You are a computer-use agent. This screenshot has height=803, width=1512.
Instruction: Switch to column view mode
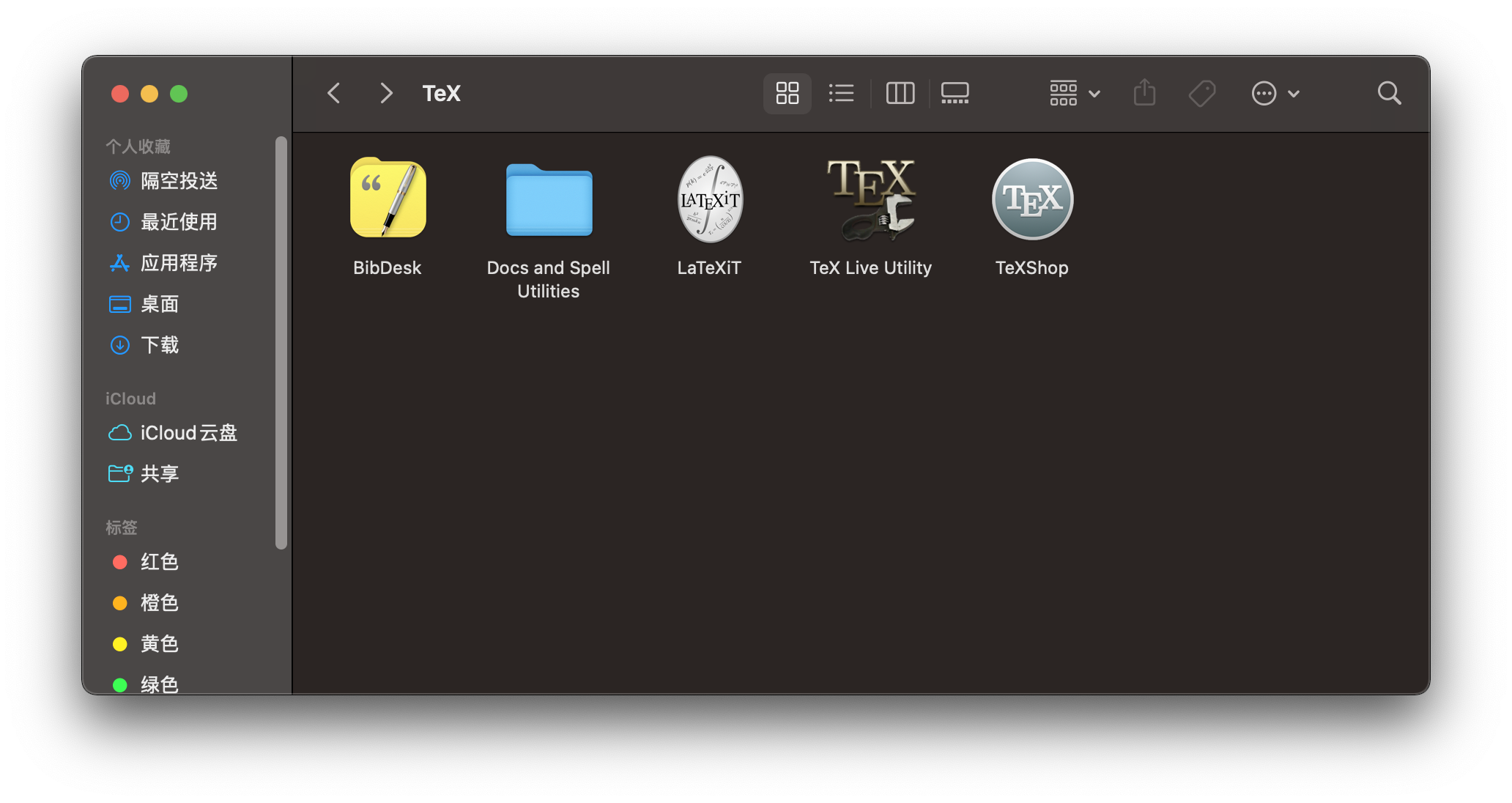click(900, 93)
